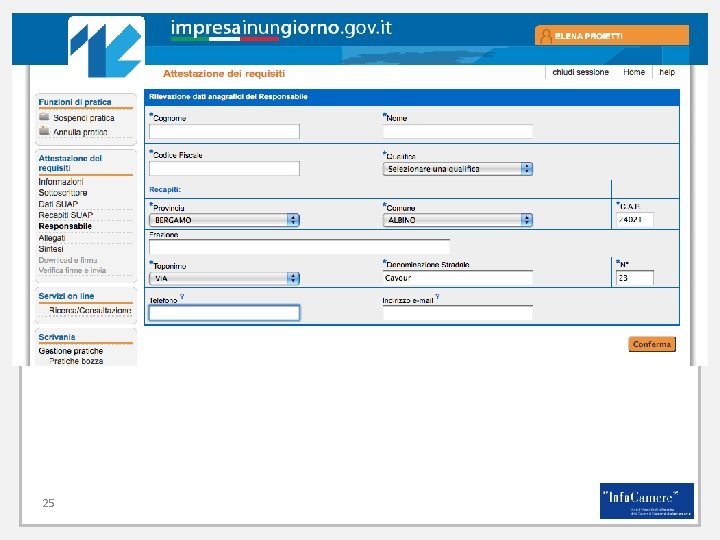Open the Toponimo dropdown showing VIA
The image size is (720, 540).
click(x=224, y=278)
